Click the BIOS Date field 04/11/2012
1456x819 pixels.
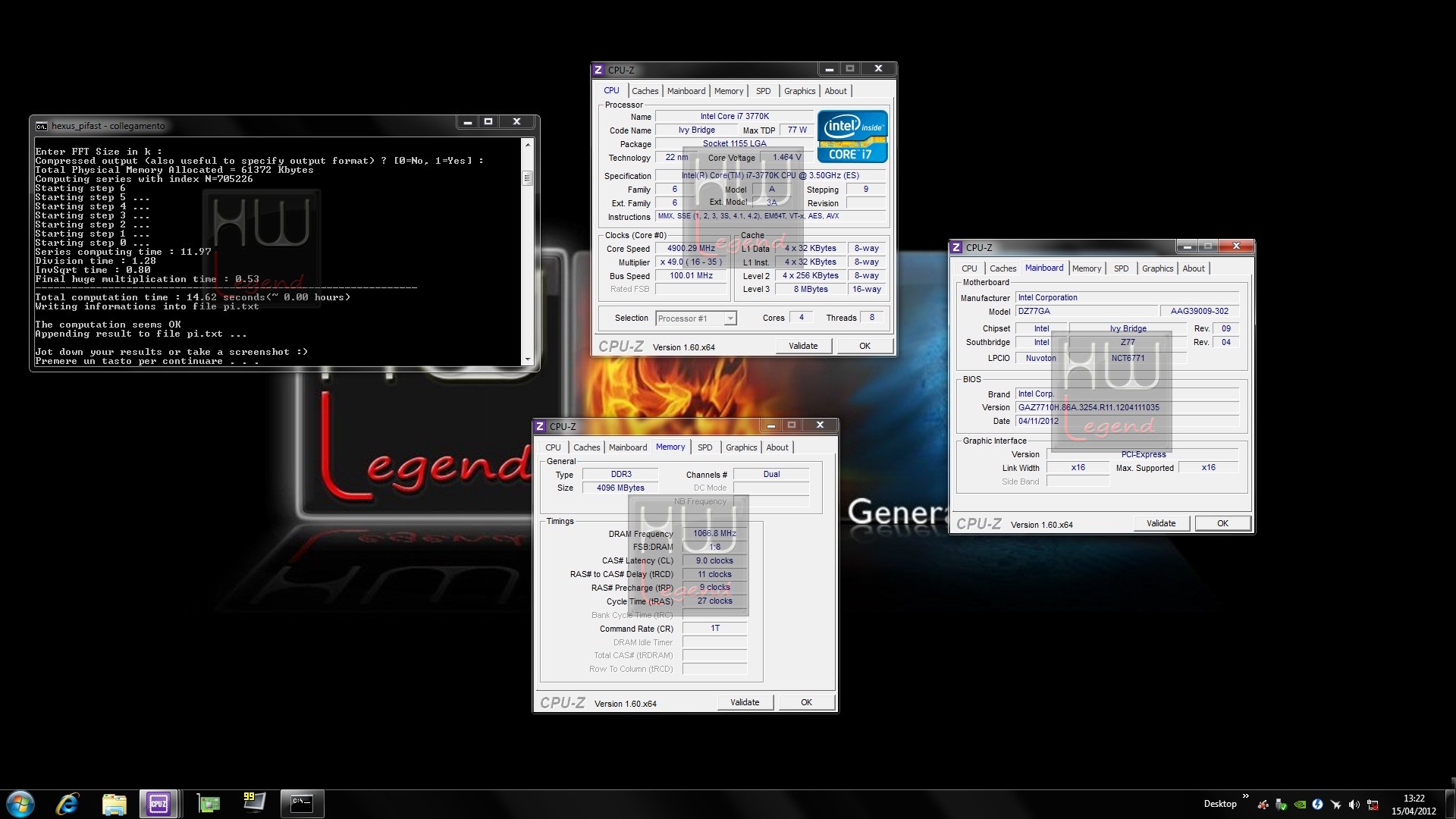pos(1127,421)
